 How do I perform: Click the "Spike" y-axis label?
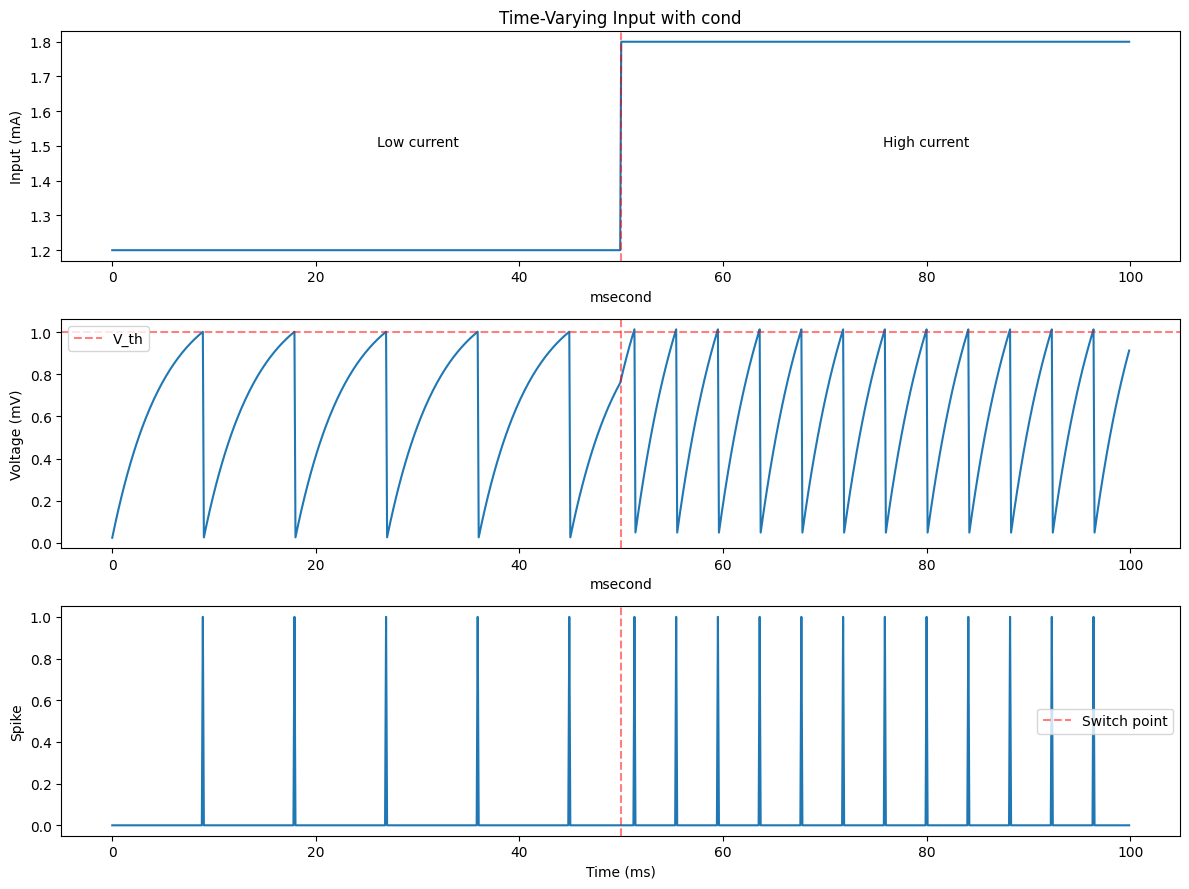pyautogui.click(x=15, y=723)
